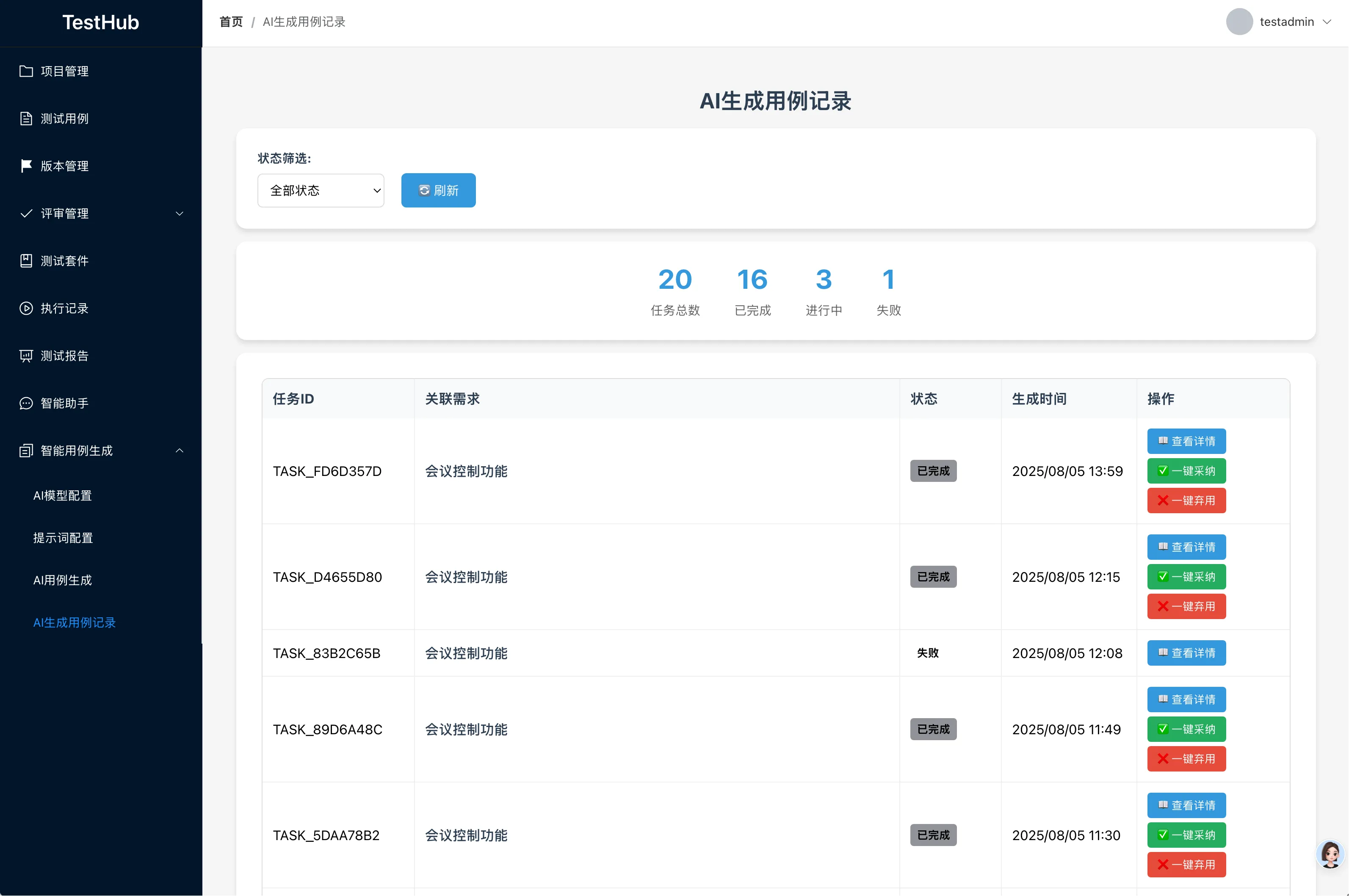Image resolution: width=1349 pixels, height=896 pixels.
Task: Click the 版本管理 flag icon
Action: tap(26, 166)
